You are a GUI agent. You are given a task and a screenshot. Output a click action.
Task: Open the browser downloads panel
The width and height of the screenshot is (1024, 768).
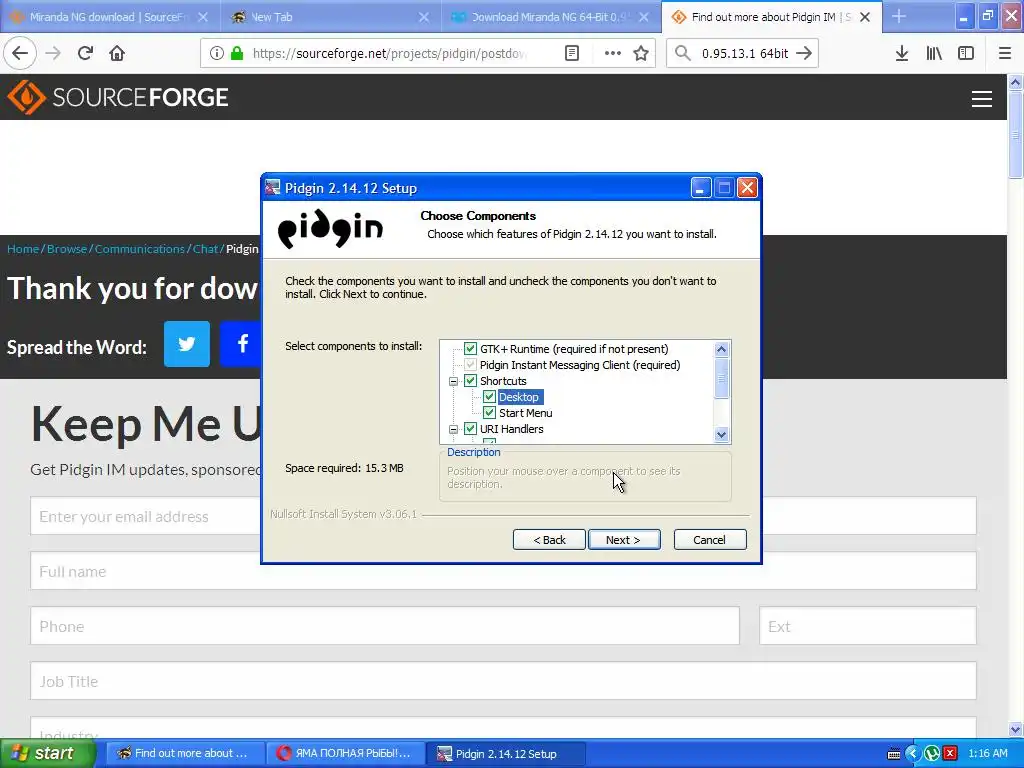click(x=902, y=53)
